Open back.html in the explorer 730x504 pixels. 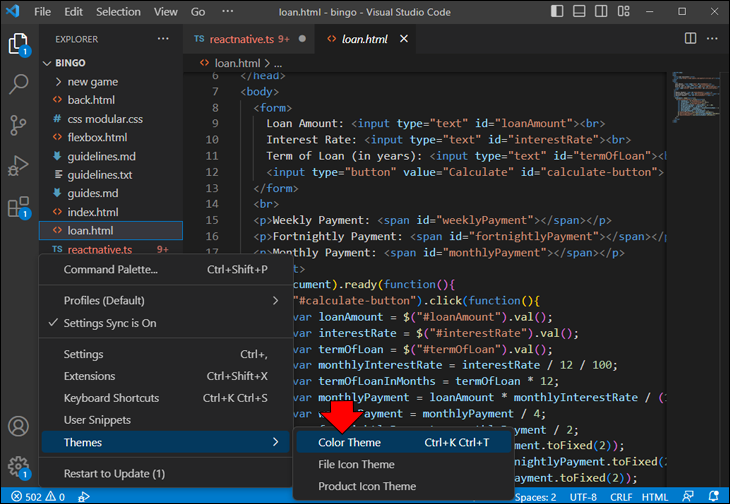coord(111,100)
